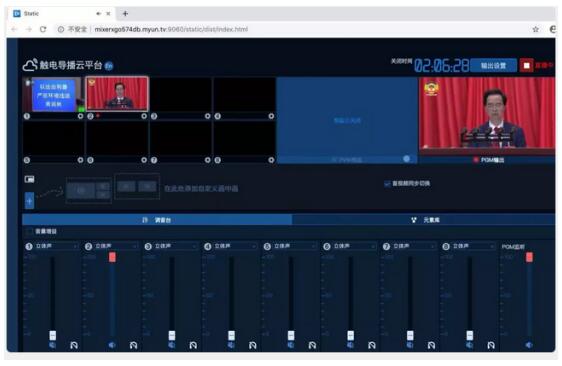Open the 输出设置 output settings
Viewport: 562px width, 366px height.
click(x=494, y=66)
